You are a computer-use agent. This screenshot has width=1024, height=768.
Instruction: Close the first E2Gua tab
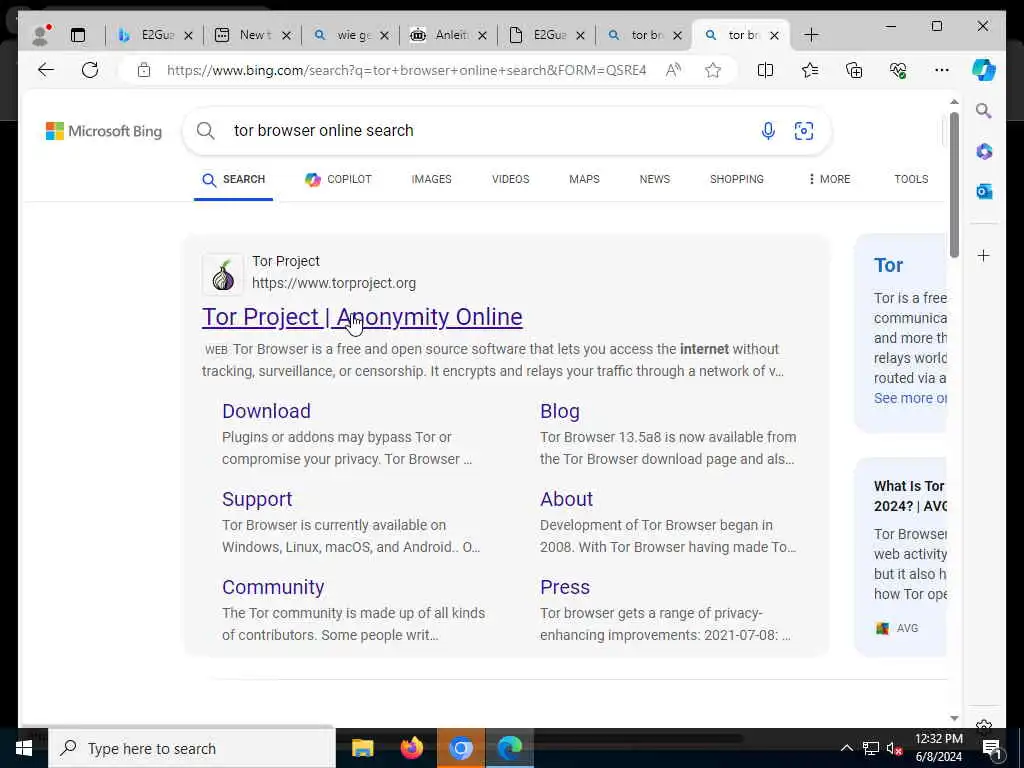tap(188, 35)
